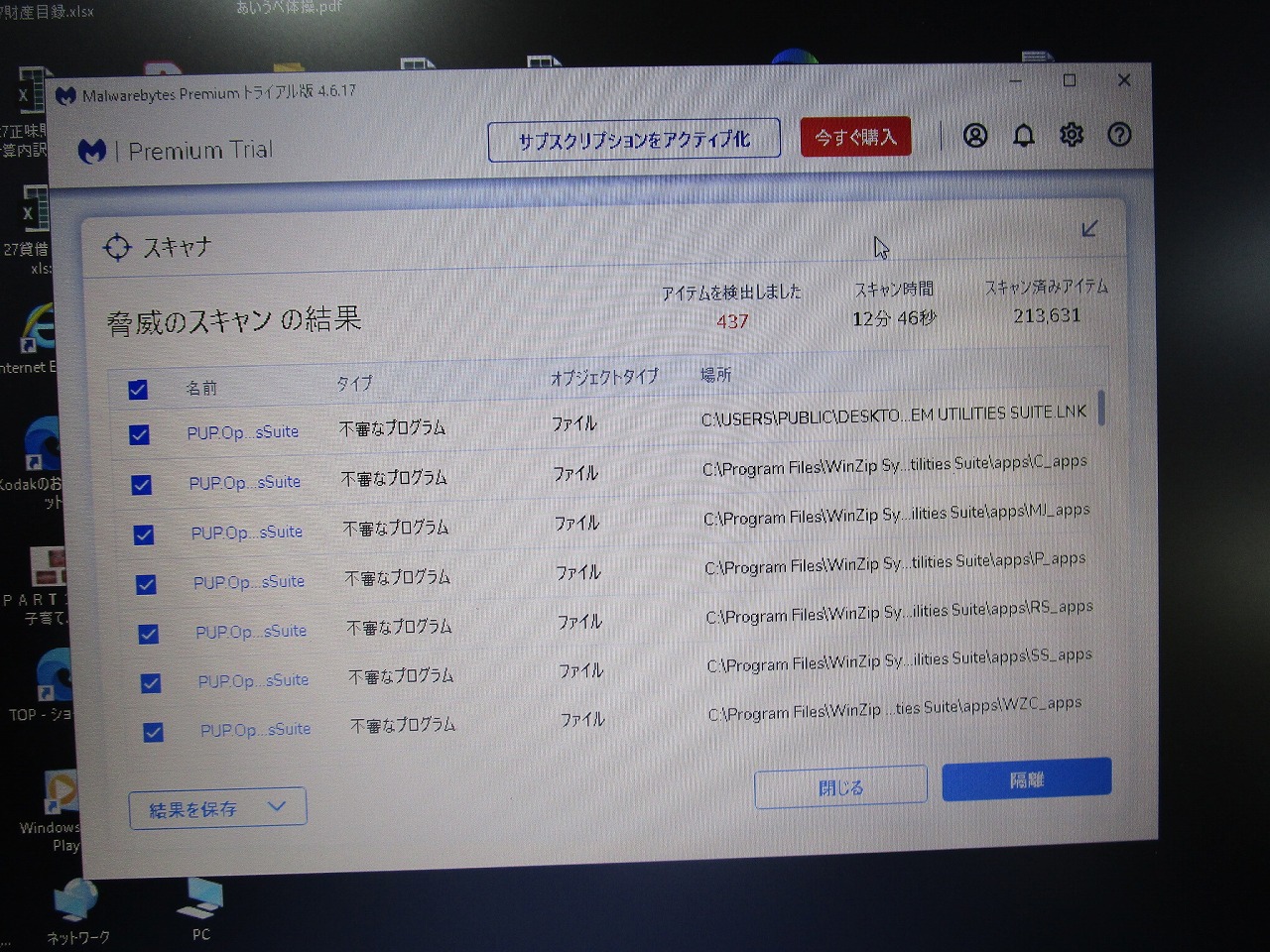Click the red 今すぐ購入 button
This screenshot has height=952, width=1270.
[855, 138]
